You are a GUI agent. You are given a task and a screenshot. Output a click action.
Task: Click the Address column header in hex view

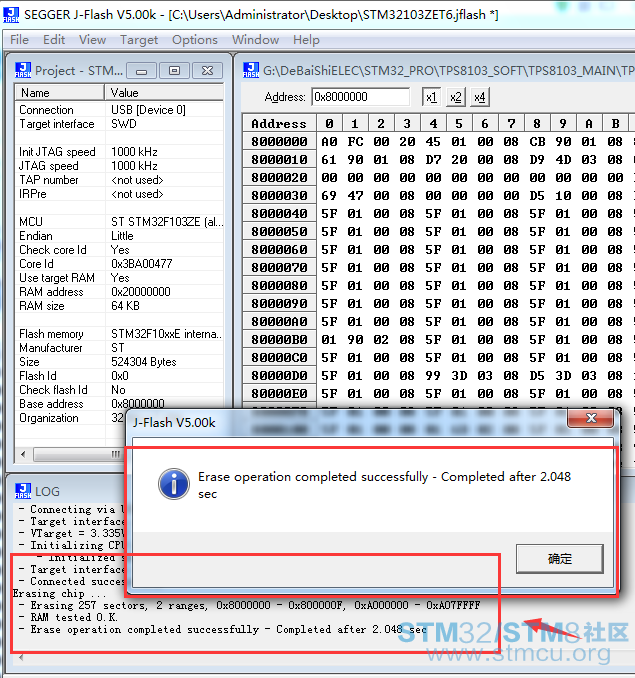279,123
